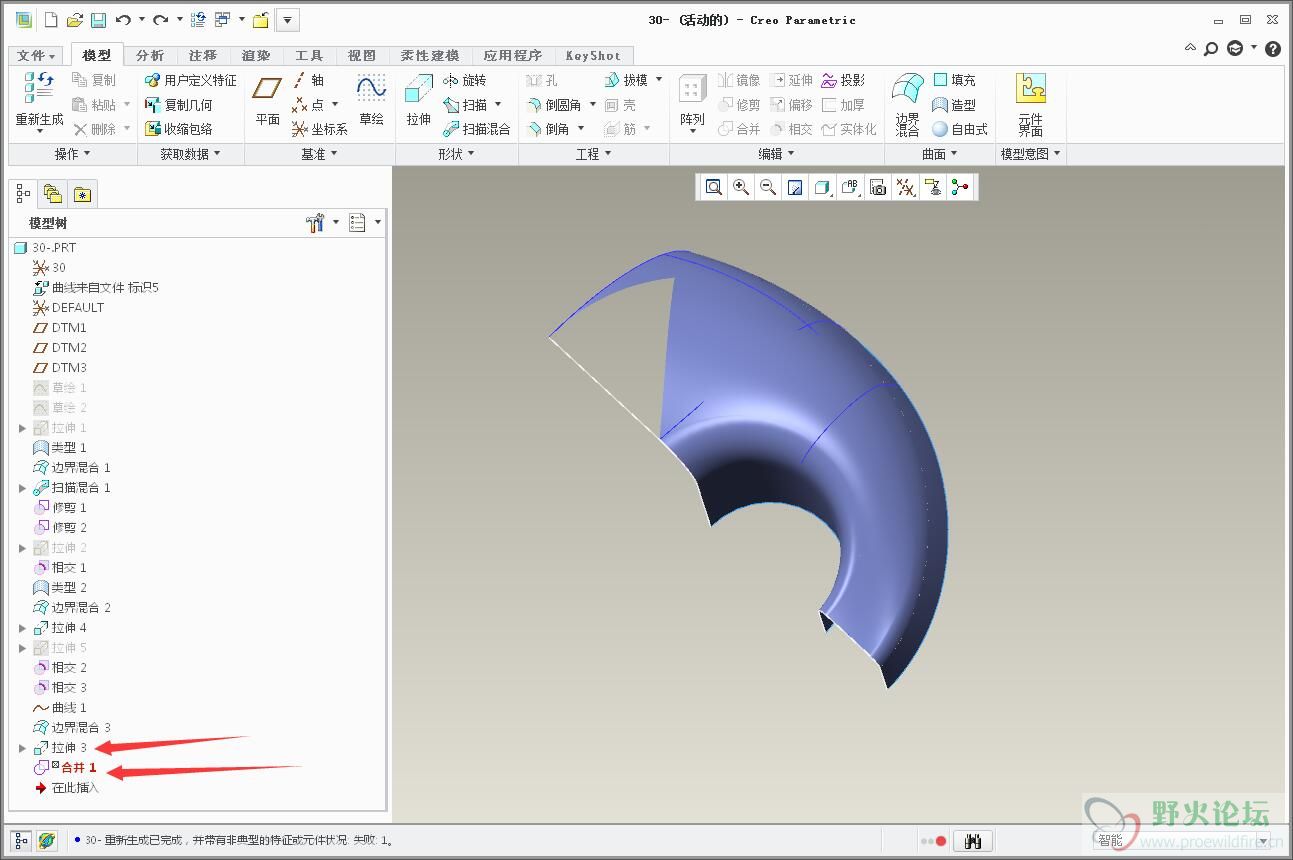Switch to the 渲染 ribbon tab

click(x=256, y=56)
